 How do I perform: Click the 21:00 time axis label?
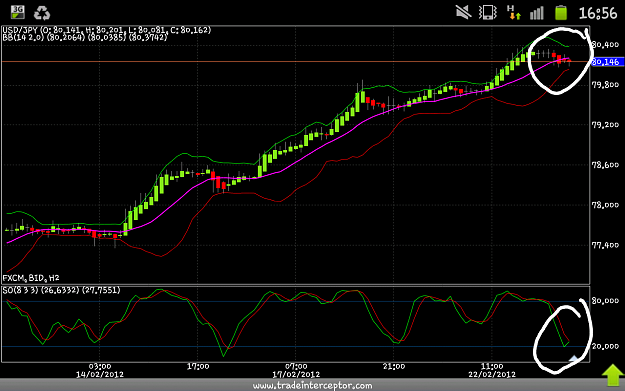[394, 366]
